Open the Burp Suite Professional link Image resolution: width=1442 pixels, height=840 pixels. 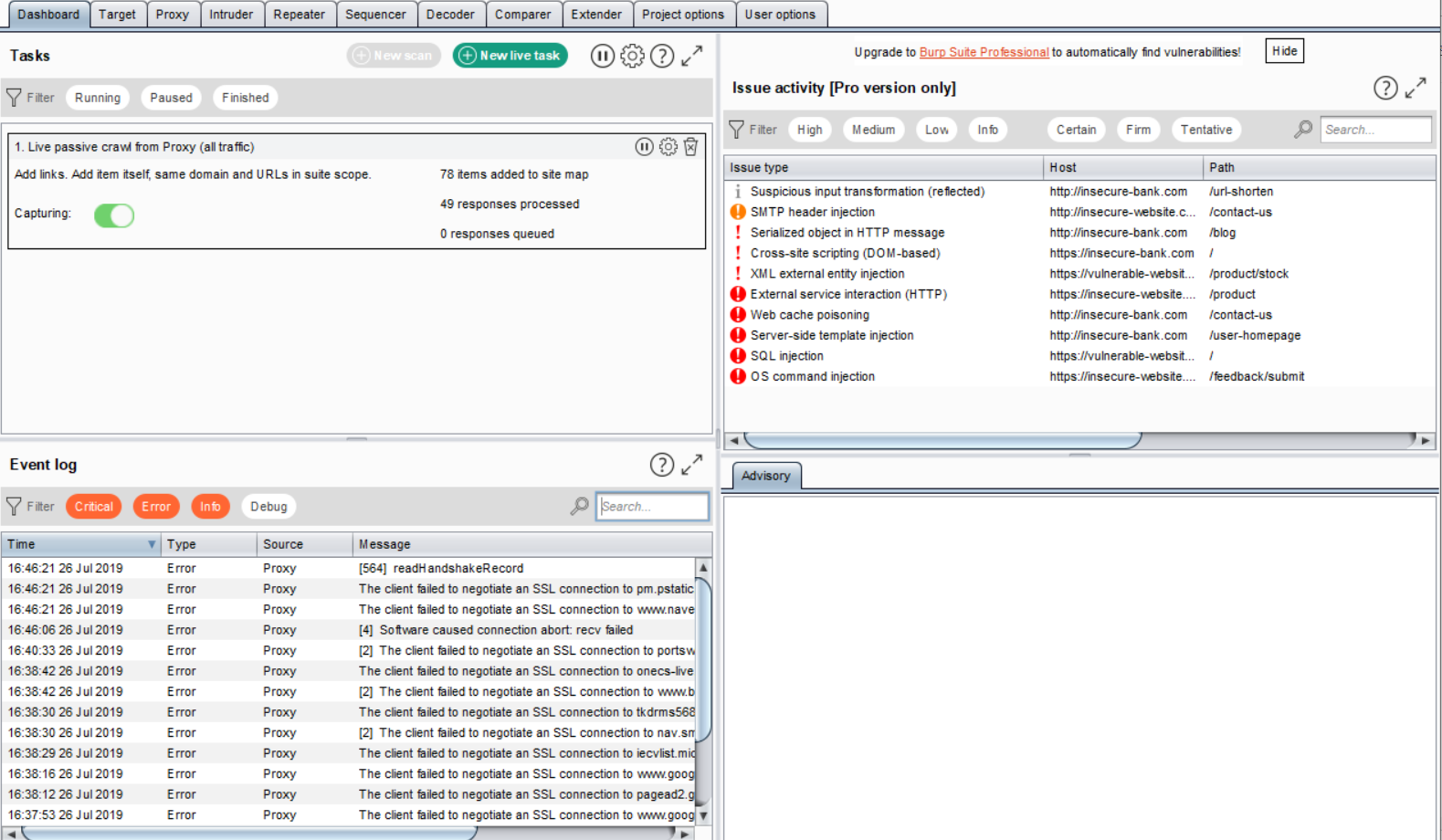984,52
